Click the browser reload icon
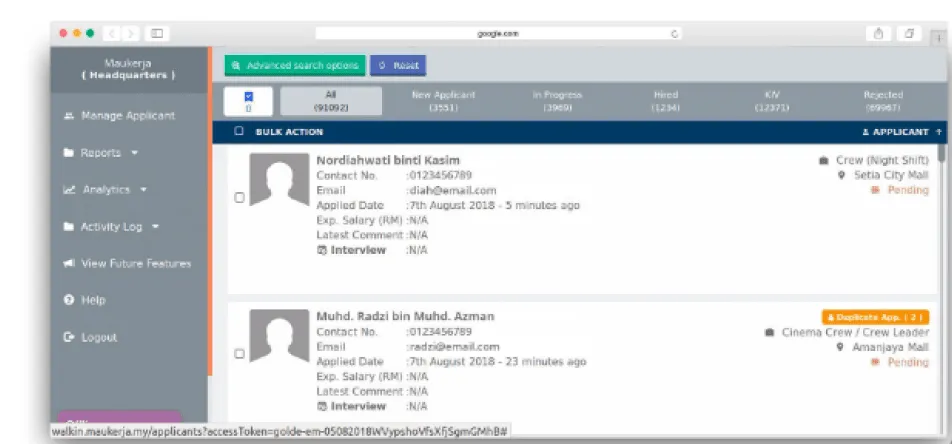The height and width of the screenshot is (444, 952). pos(674,34)
